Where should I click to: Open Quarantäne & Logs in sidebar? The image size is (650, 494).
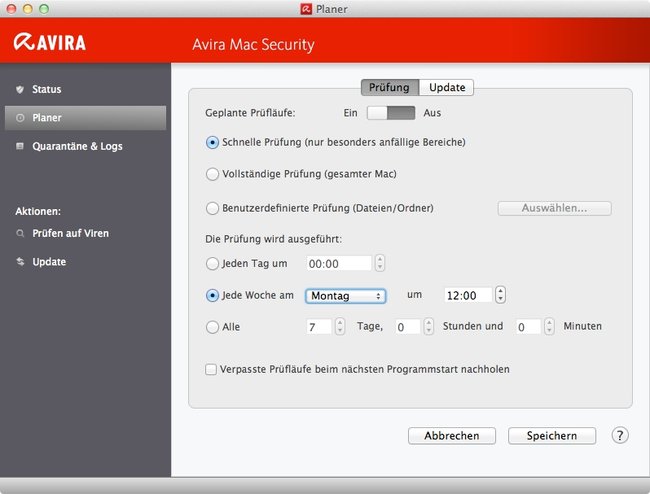pyautogui.click(x=85, y=146)
